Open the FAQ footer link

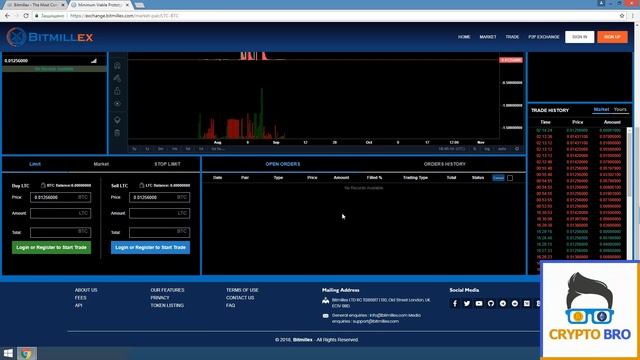pyautogui.click(x=230, y=305)
